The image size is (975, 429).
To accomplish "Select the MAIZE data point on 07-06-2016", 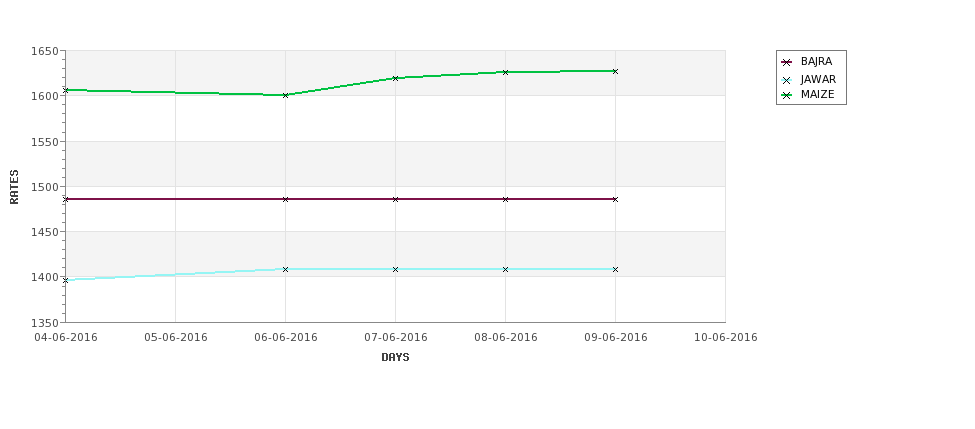I will (395, 78).
